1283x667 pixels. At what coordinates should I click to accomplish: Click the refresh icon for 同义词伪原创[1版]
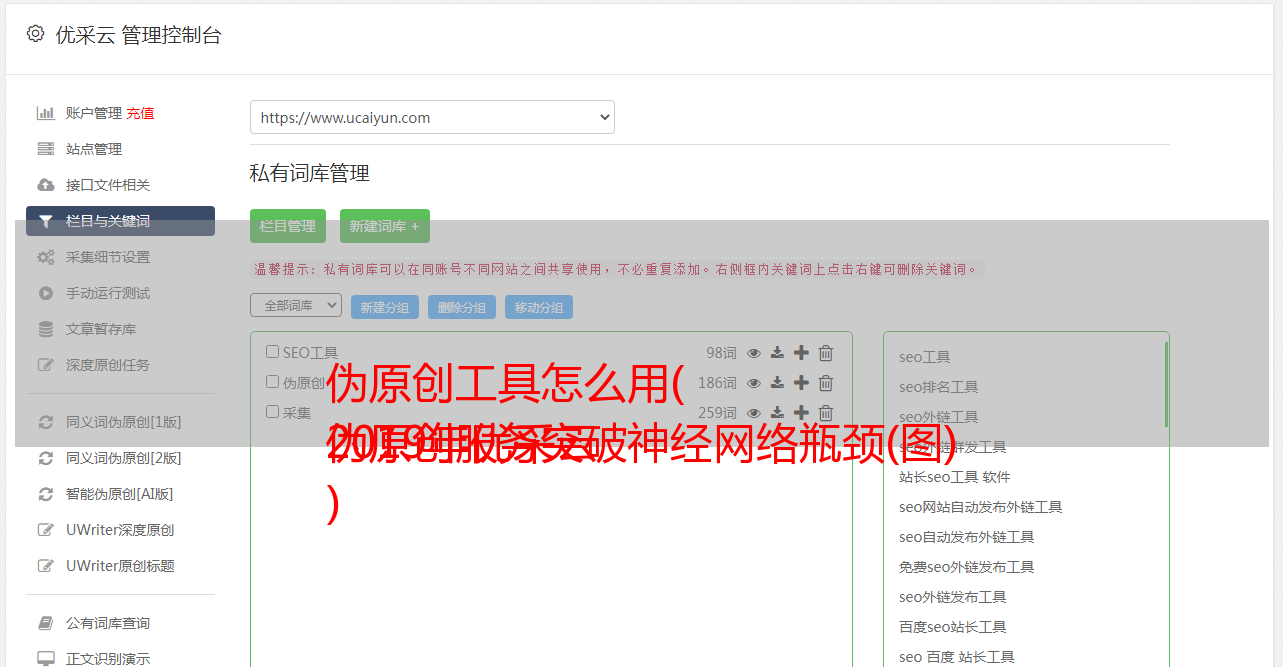coord(46,422)
